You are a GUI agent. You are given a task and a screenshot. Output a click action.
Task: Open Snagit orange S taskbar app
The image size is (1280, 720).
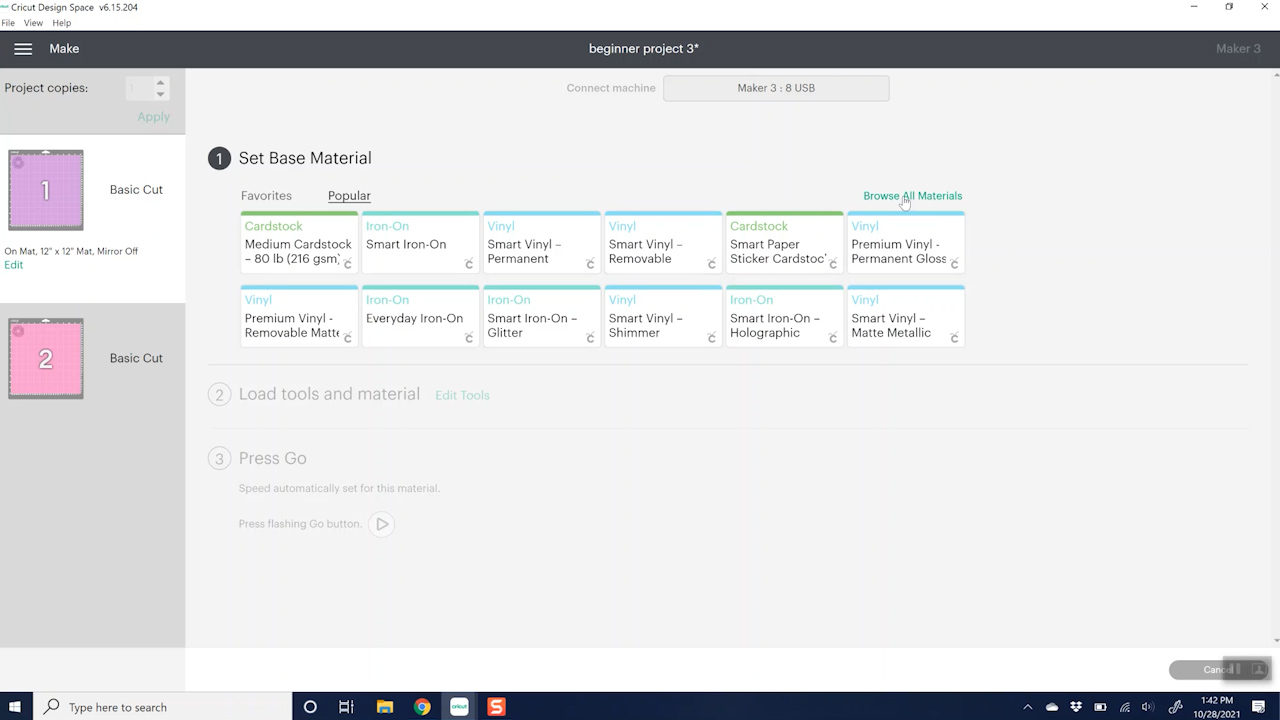pyautogui.click(x=496, y=707)
